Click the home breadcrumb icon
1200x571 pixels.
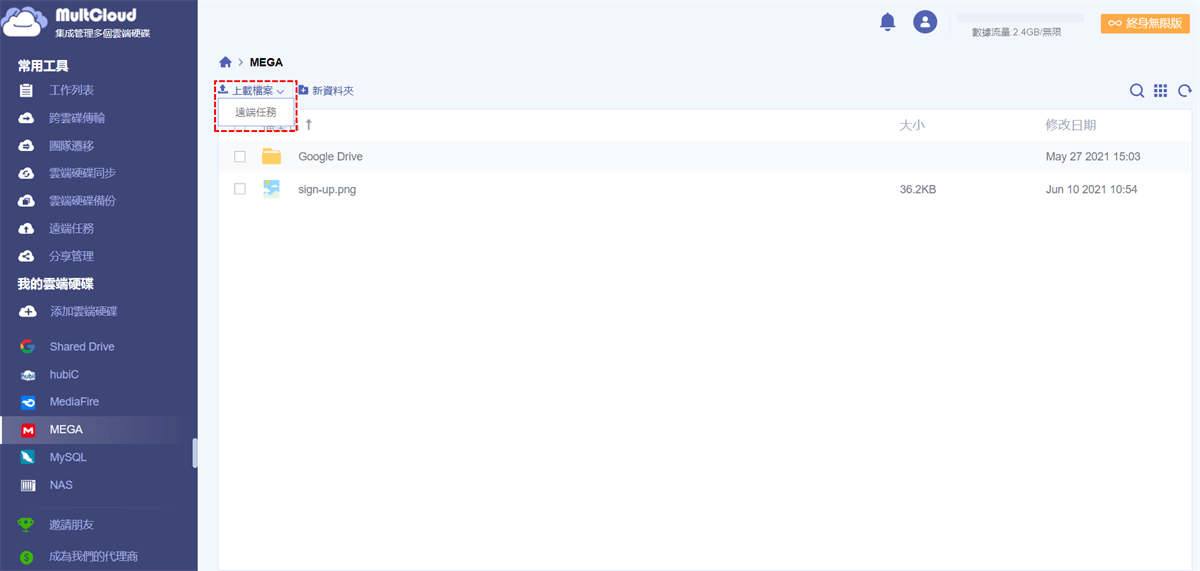click(x=225, y=62)
